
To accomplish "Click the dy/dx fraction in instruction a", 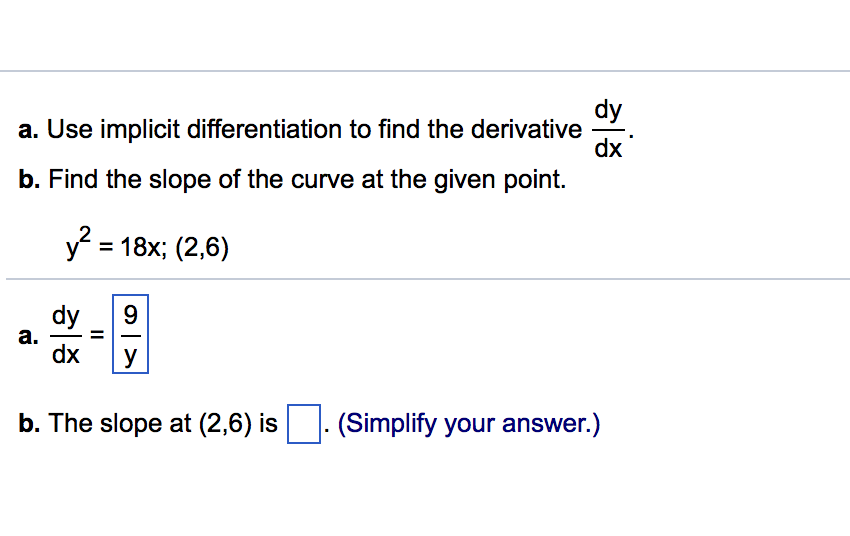I will 608,129.
